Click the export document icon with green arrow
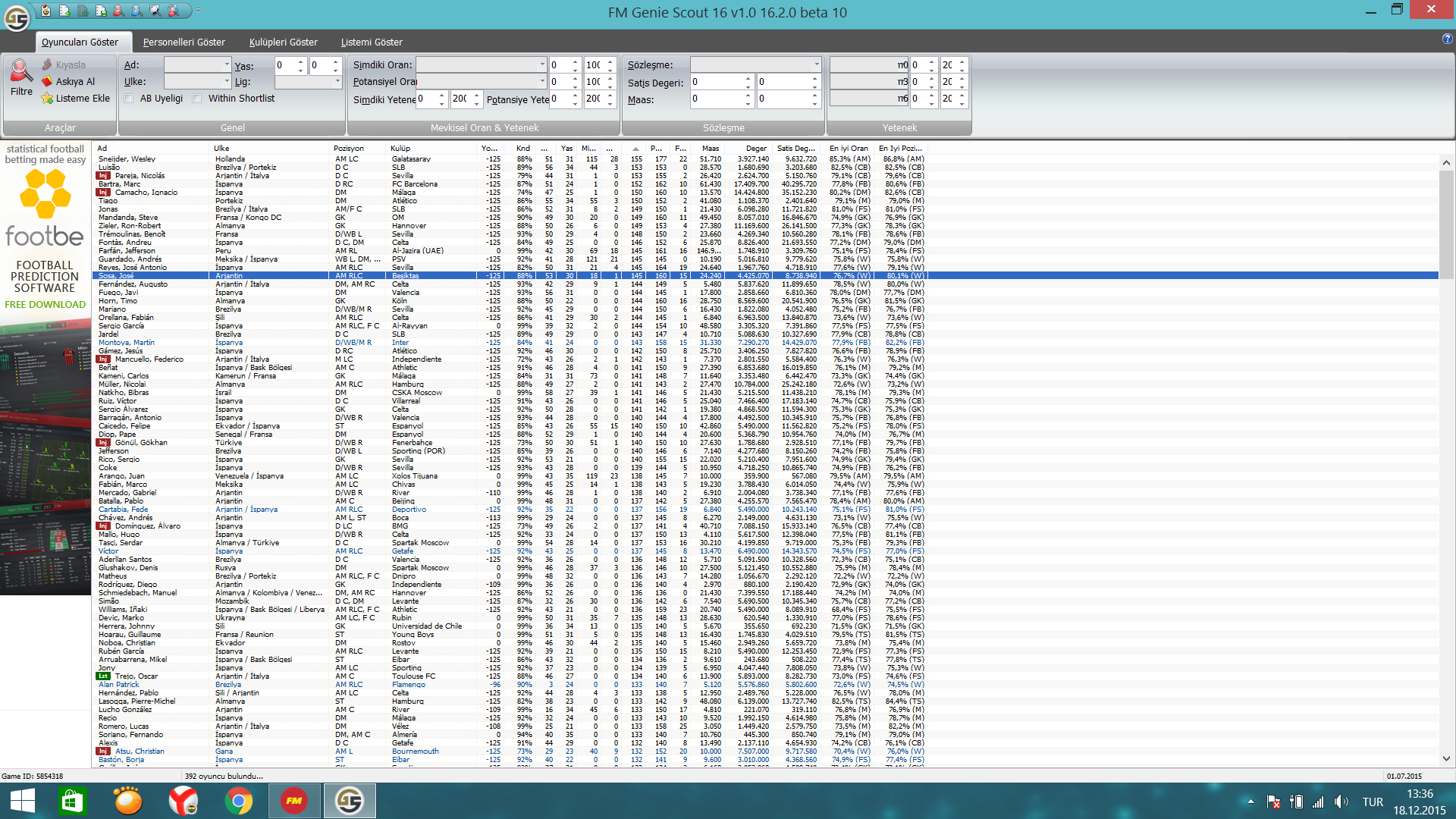Screen dimensions: 1456x819 coord(64,11)
